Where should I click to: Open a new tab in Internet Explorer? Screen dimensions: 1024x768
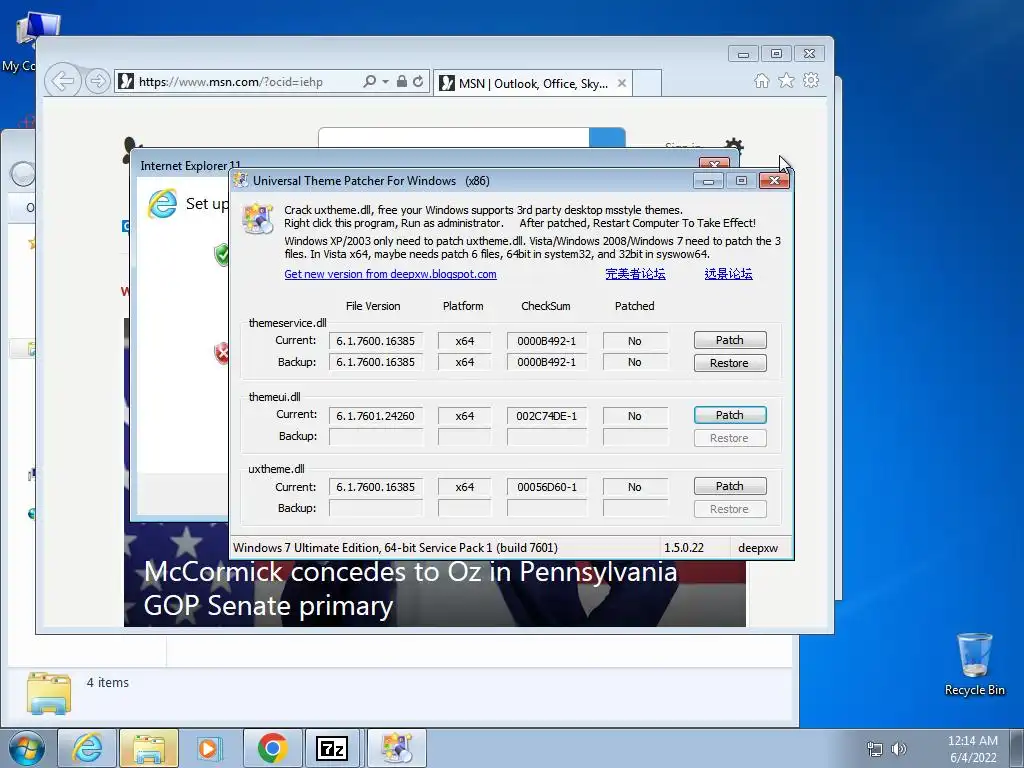(x=647, y=83)
